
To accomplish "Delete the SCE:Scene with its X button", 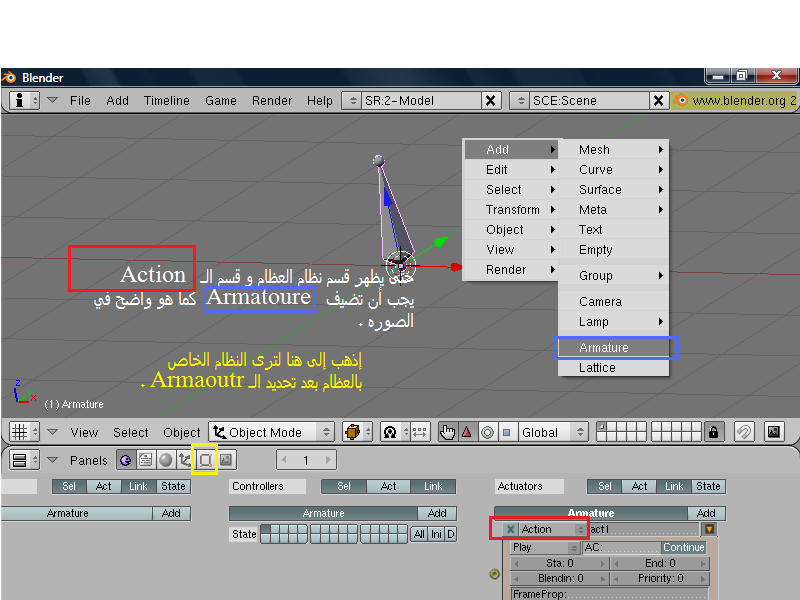I will coord(658,101).
